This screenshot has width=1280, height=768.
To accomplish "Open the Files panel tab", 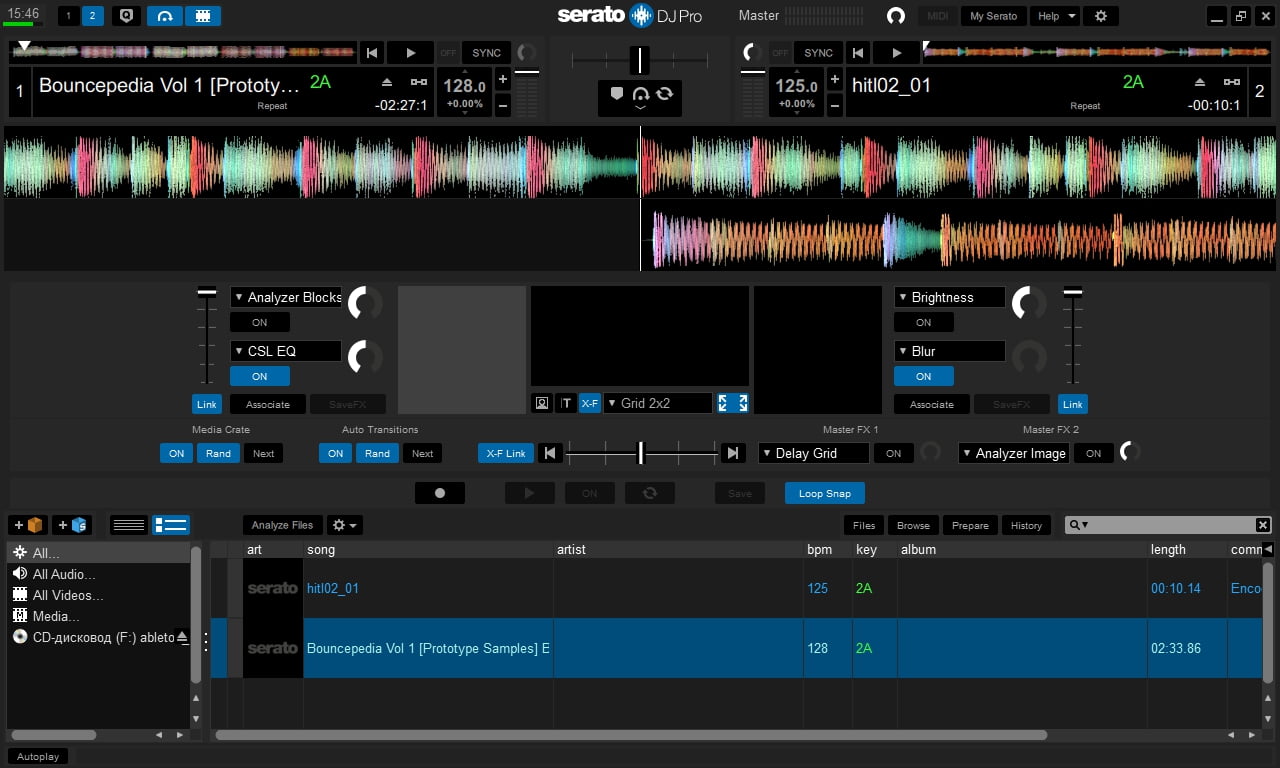I will (864, 525).
